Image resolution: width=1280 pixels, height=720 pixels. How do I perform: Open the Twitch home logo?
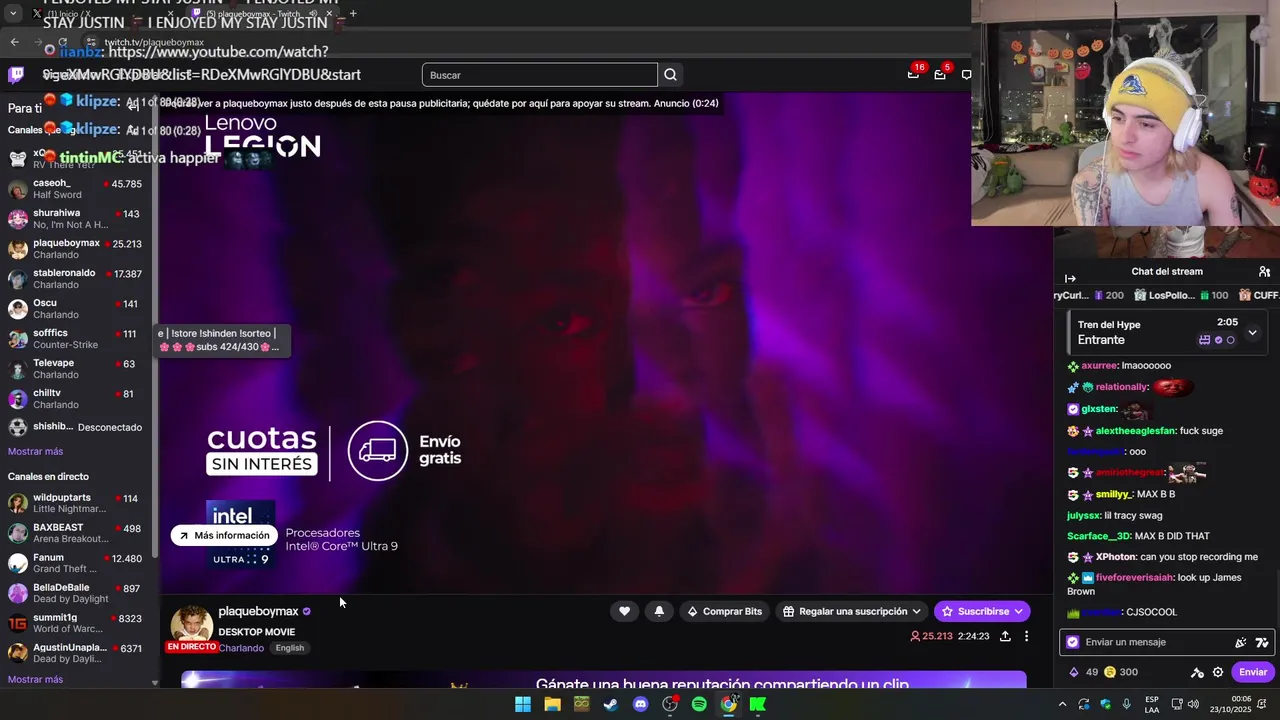(16, 74)
